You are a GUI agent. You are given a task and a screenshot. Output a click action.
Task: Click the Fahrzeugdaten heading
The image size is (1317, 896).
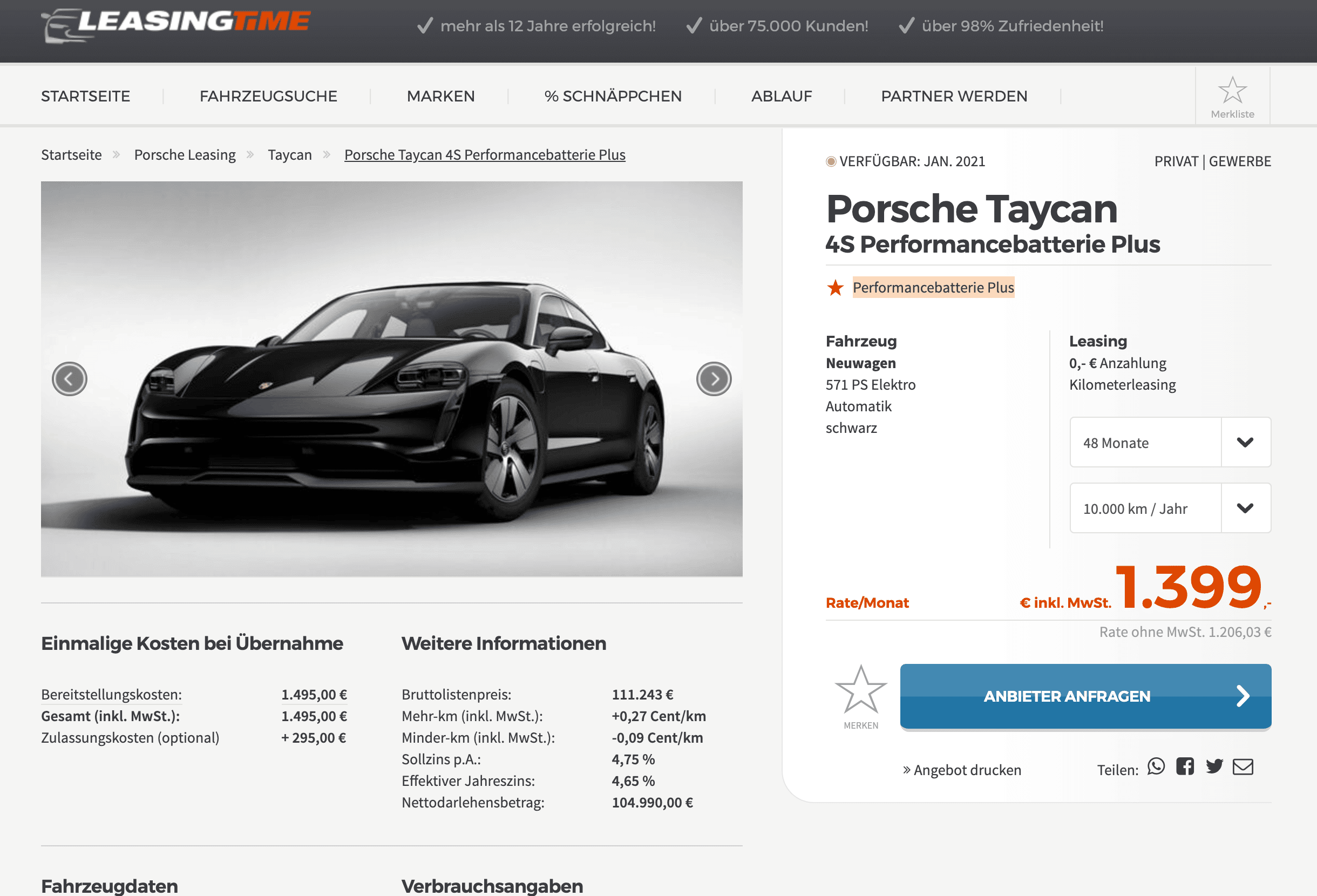(110, 886)
